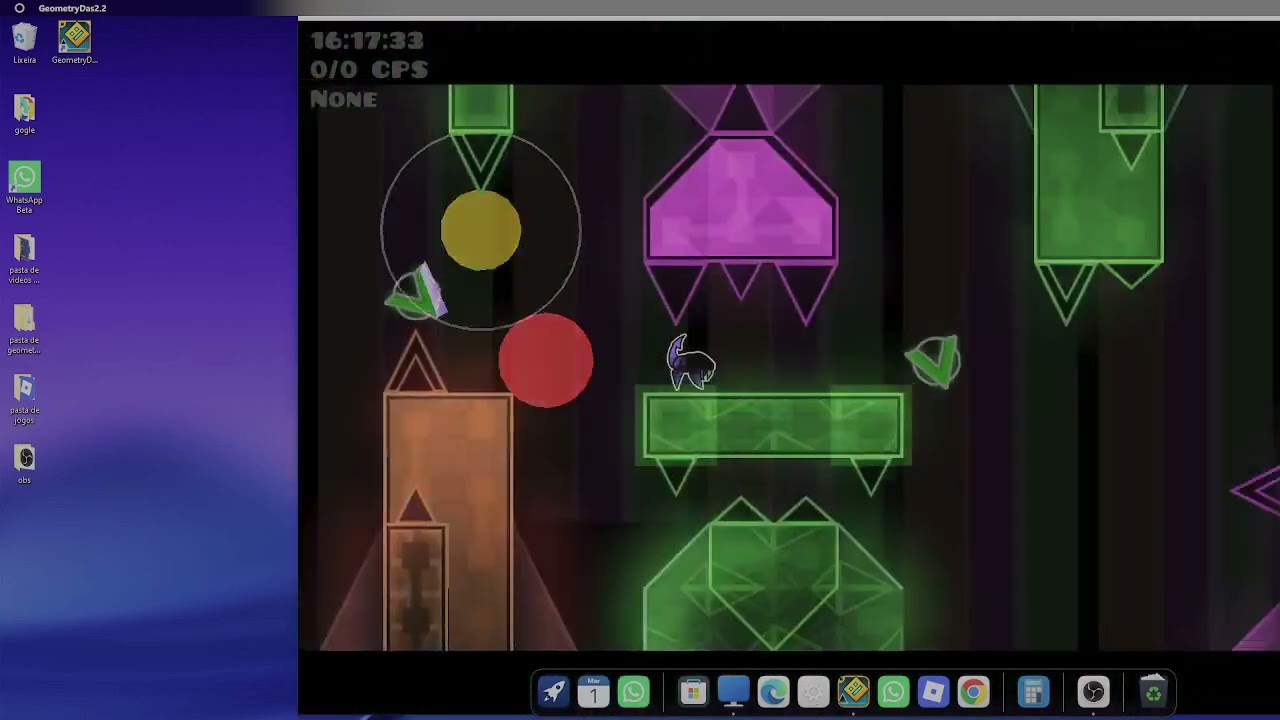The image size is (1280, 720).
Task: Open the obs desktop shortcut
Action: [25, 464]
